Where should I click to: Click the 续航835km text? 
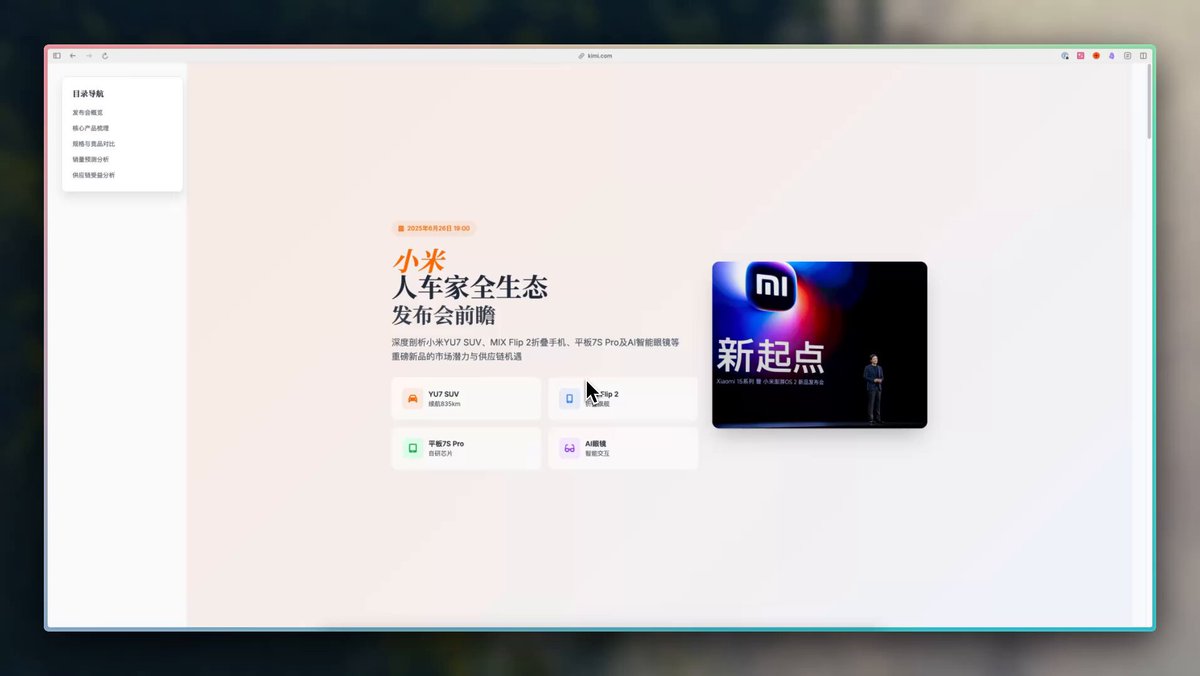pyautogui.click(x=445, y=404)
